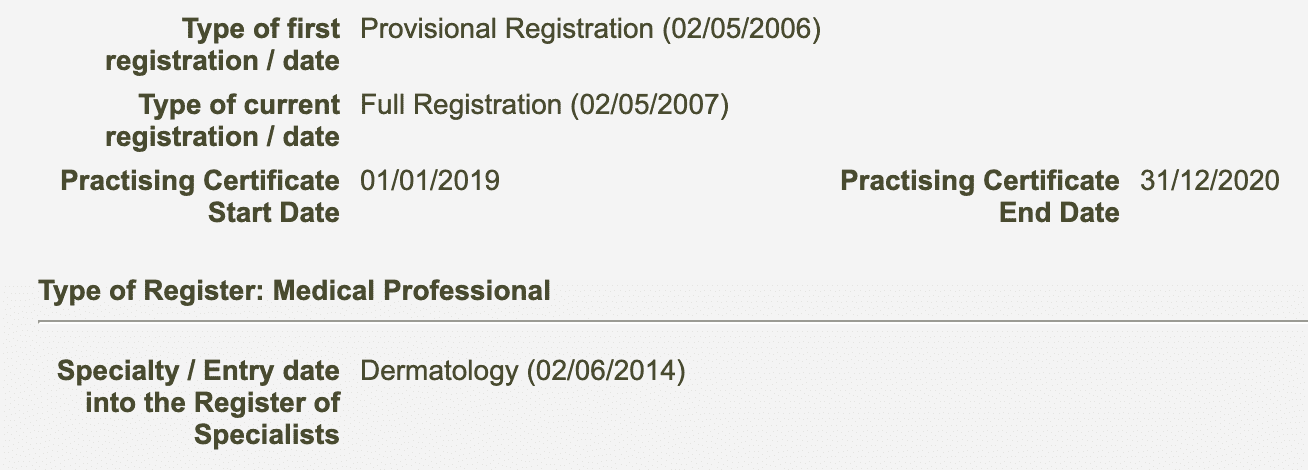Click the words 'Full Registration'
The height and width of the screenshot is (470, 1308).
tap(461, 105)
